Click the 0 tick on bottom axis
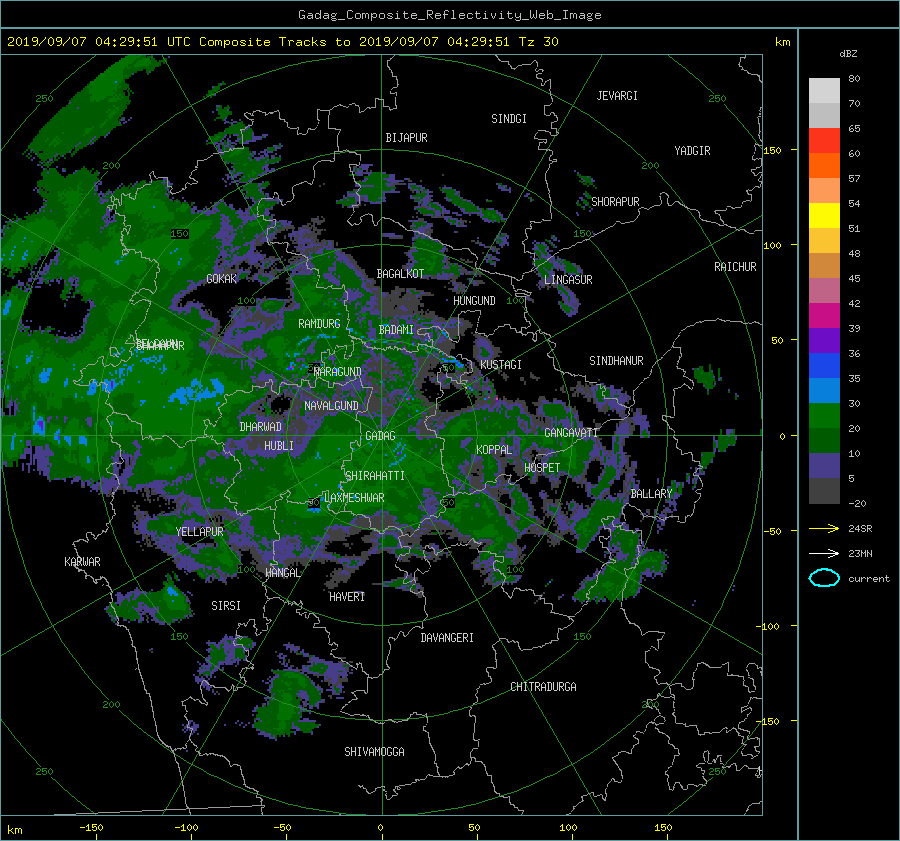The image size is (900, 841). click(x=380, y=828)
